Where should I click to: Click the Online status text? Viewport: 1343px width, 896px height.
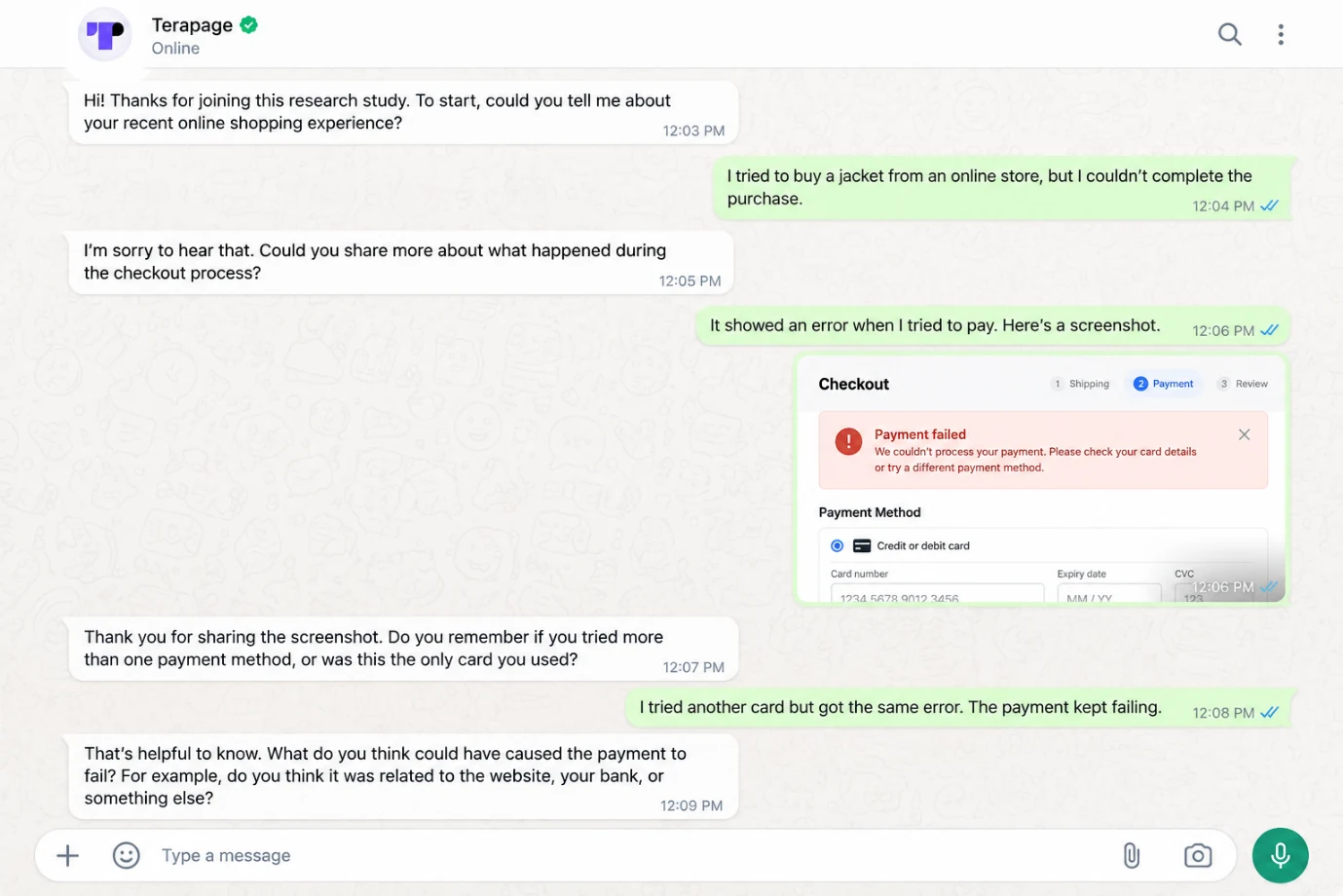click(175, 49)
